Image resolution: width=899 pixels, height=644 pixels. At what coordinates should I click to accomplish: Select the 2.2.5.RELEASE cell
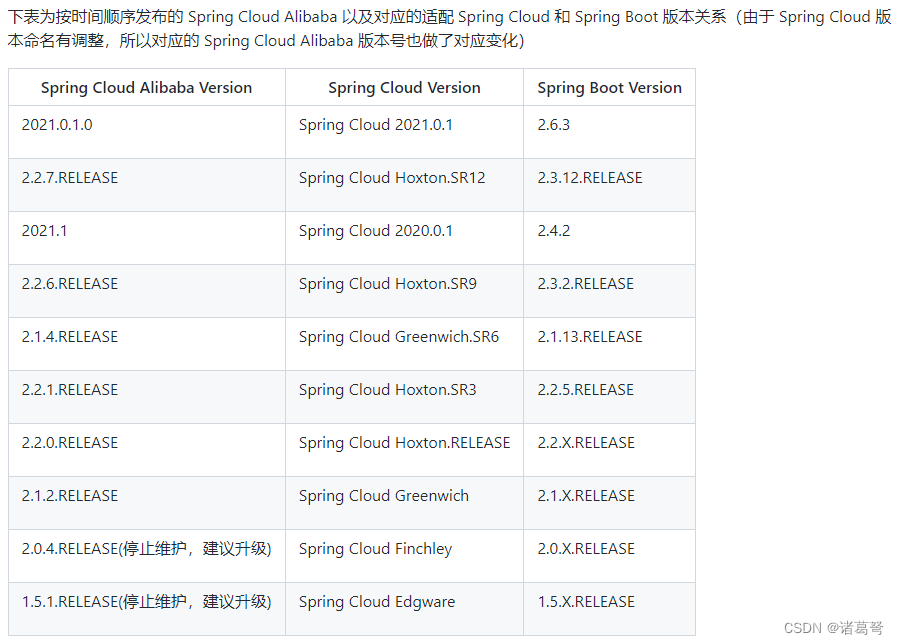click(609, 397)
